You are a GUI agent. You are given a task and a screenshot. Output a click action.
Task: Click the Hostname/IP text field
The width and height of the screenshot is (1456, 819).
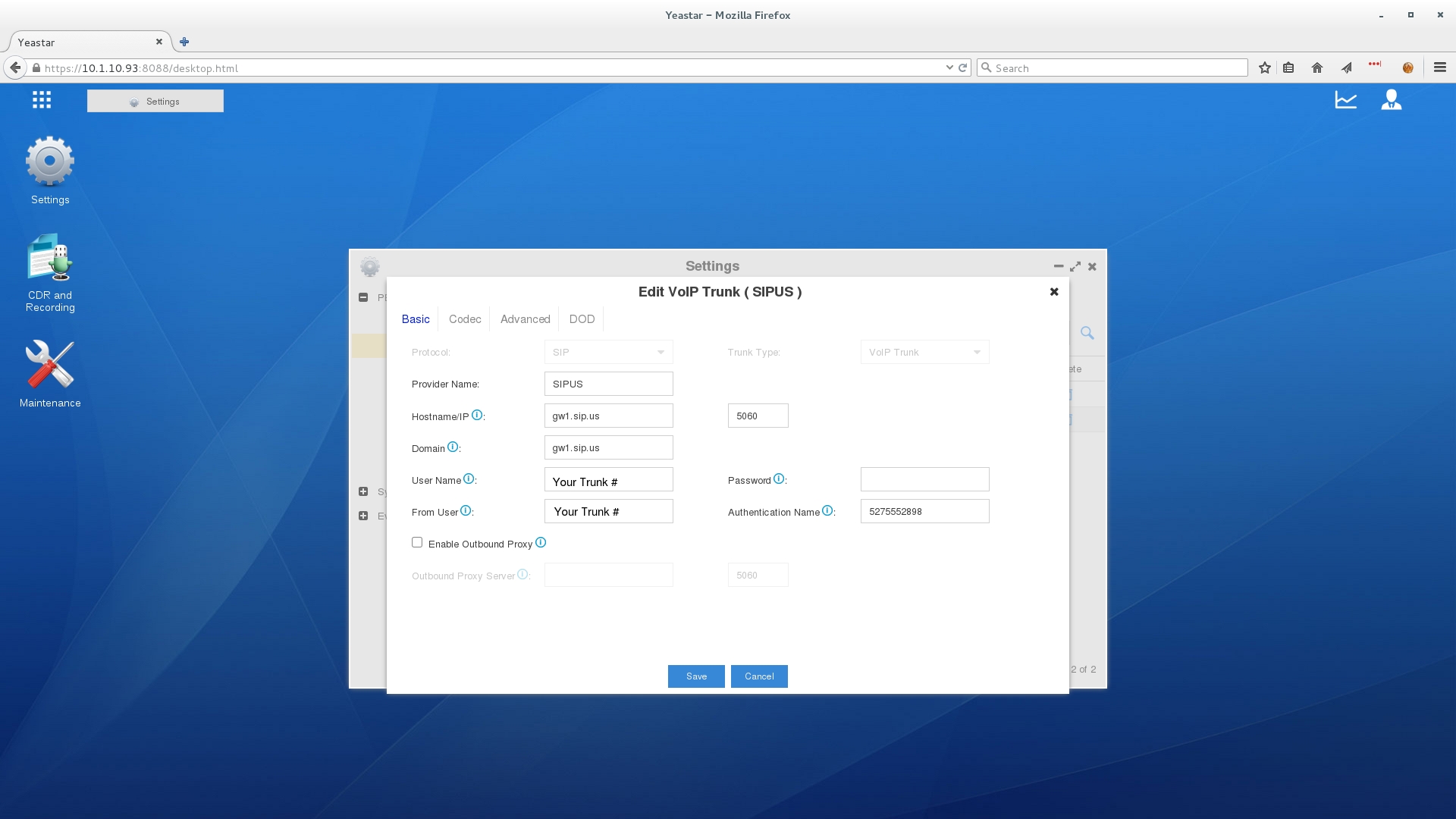(x=608, y=416)
